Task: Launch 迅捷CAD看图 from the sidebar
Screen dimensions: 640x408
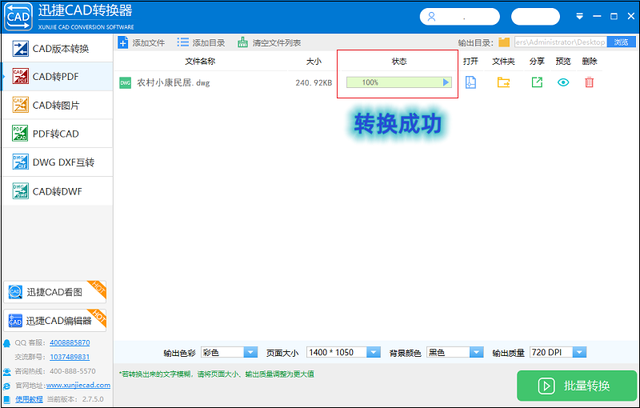Action: [x=55, y=292]
